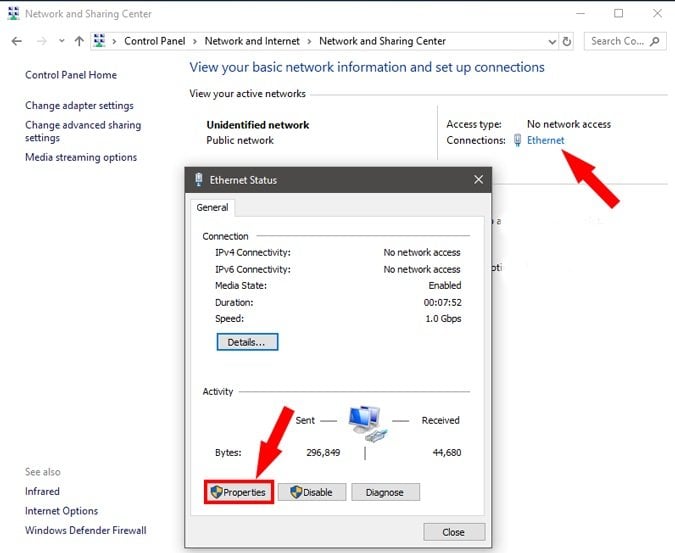Click the Close button in Ethernet Status
Screen dimensions: 675x553
coord(454,532)
